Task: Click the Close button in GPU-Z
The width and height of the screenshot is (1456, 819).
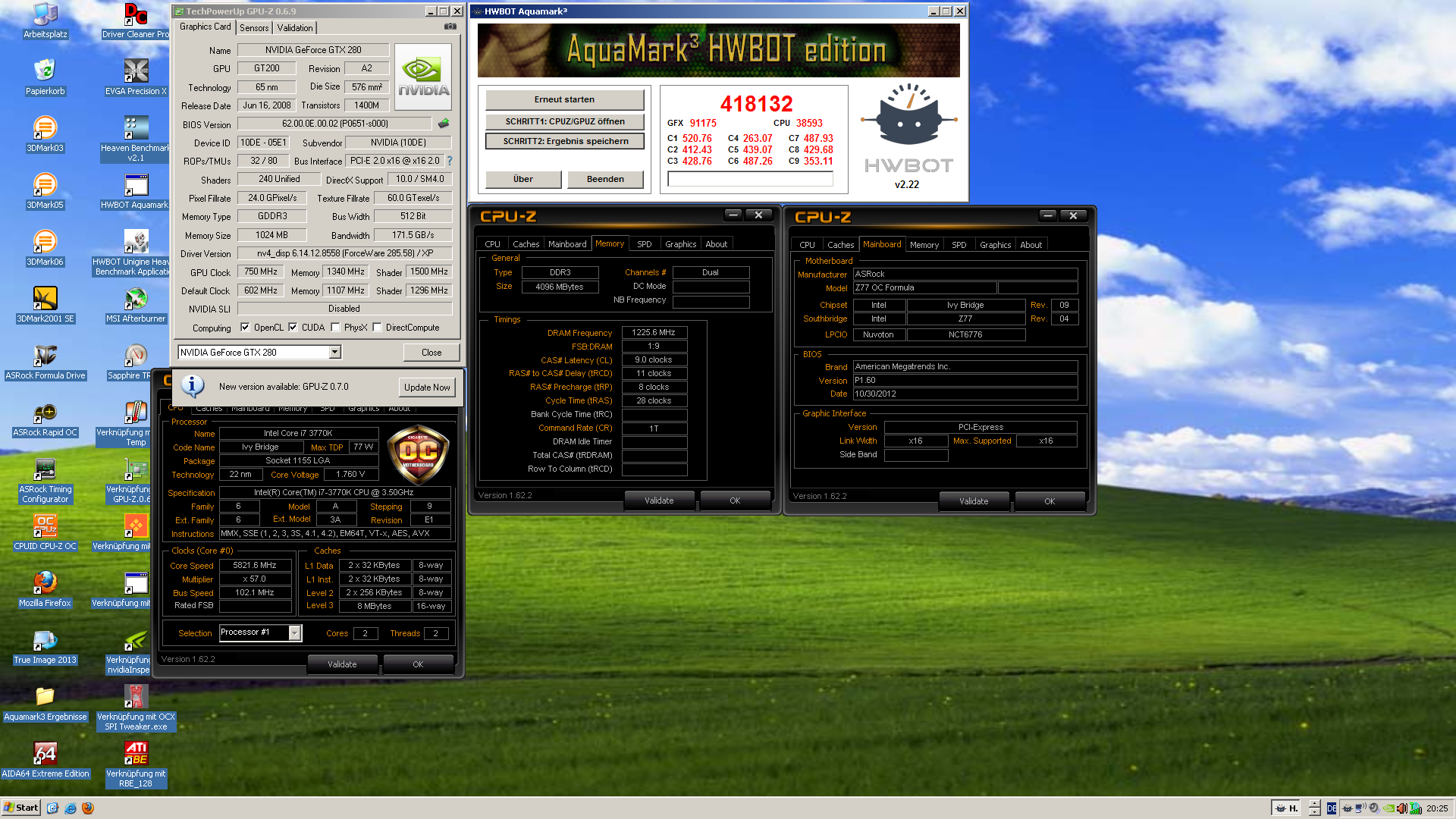Action: [431, 352]
